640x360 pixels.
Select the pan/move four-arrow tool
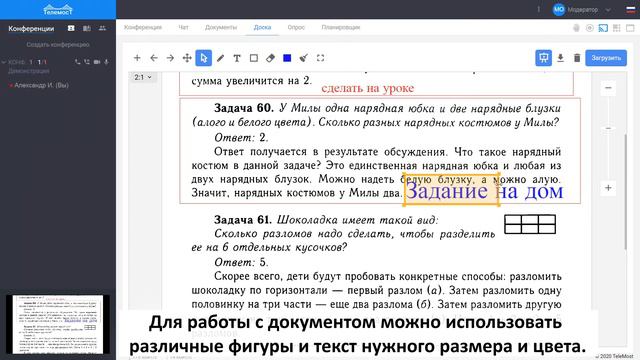coord(187,58)
